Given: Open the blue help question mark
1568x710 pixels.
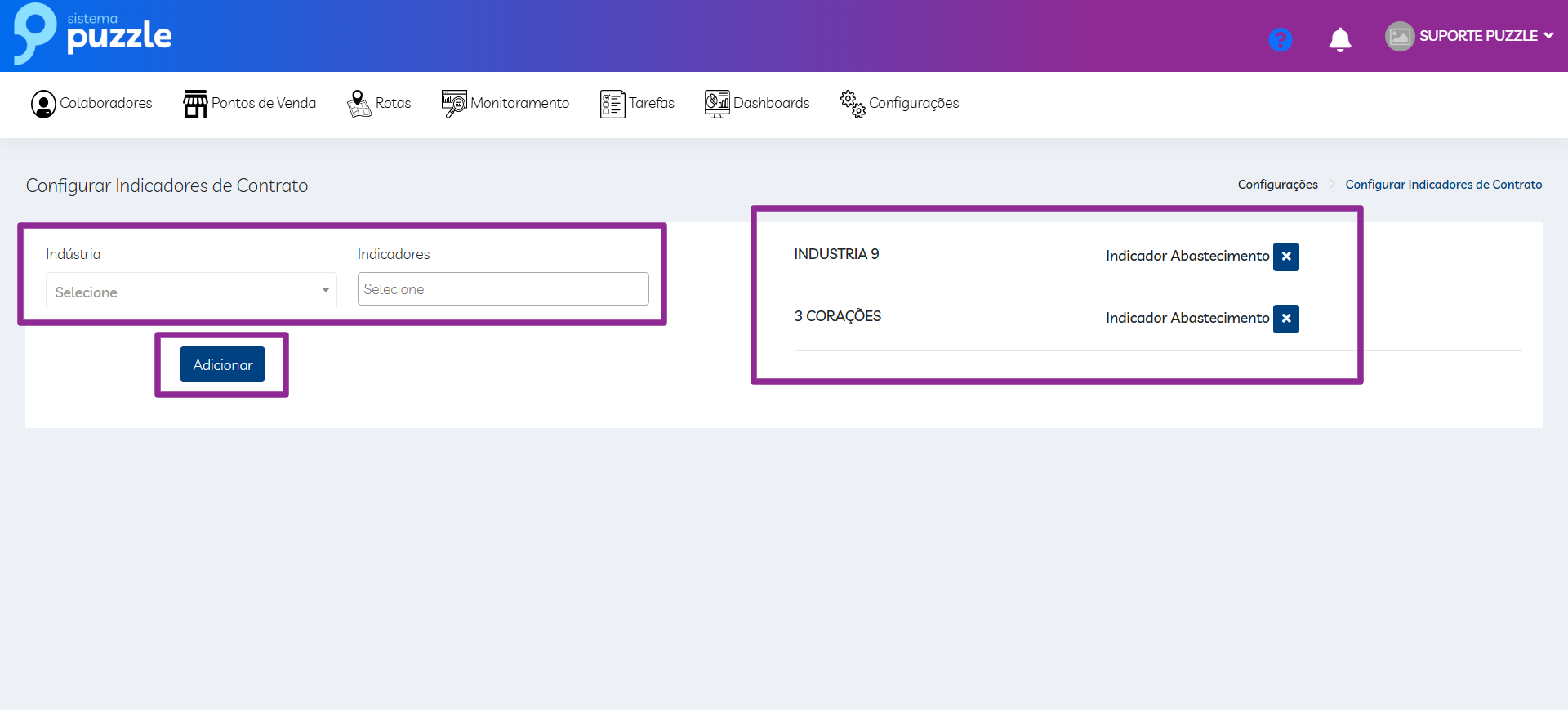Looking at the screenshot, I should (x=1280, y=39).
